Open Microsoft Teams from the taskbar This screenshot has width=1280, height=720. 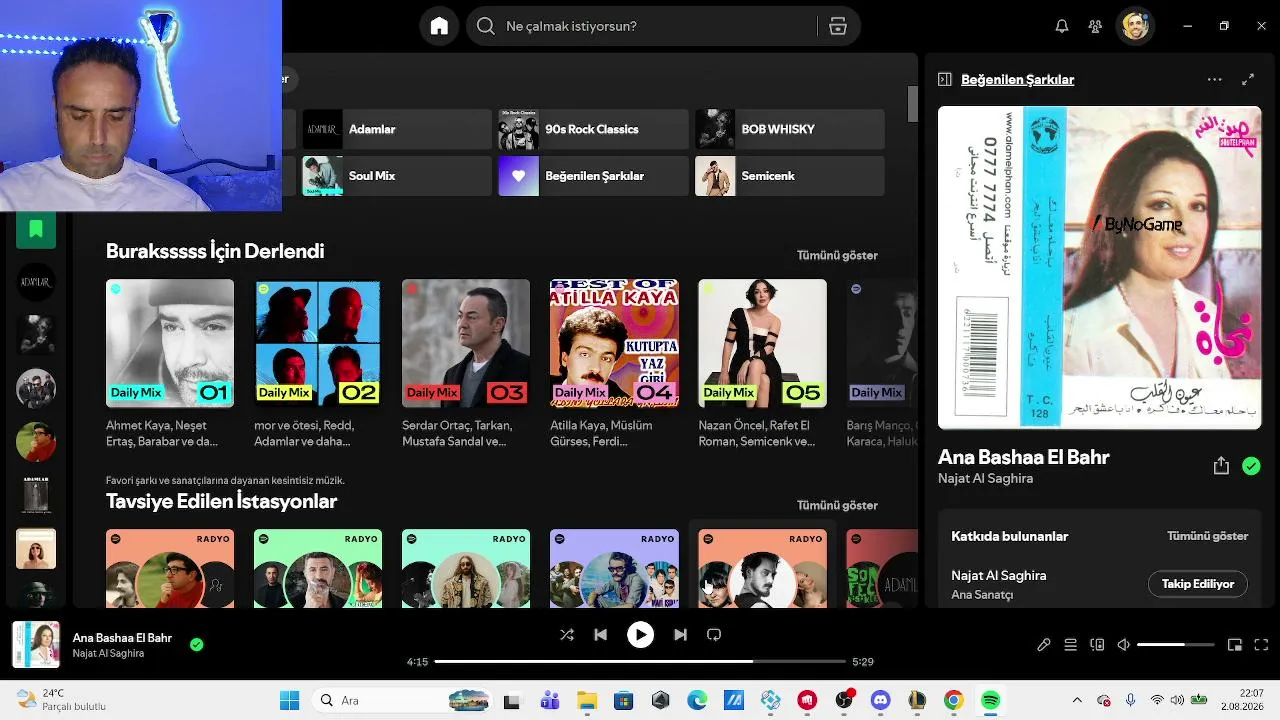coord(549,700)
